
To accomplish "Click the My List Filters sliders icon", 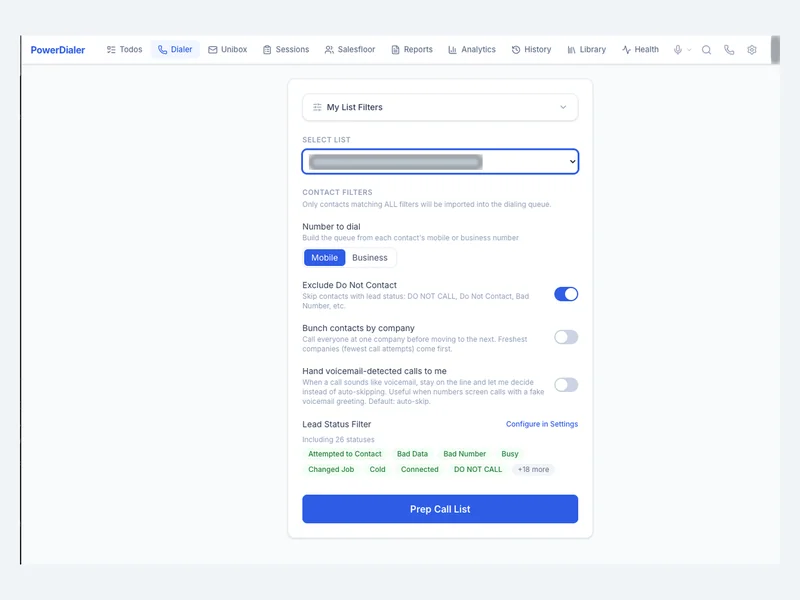I will click(x=317, y=107).
